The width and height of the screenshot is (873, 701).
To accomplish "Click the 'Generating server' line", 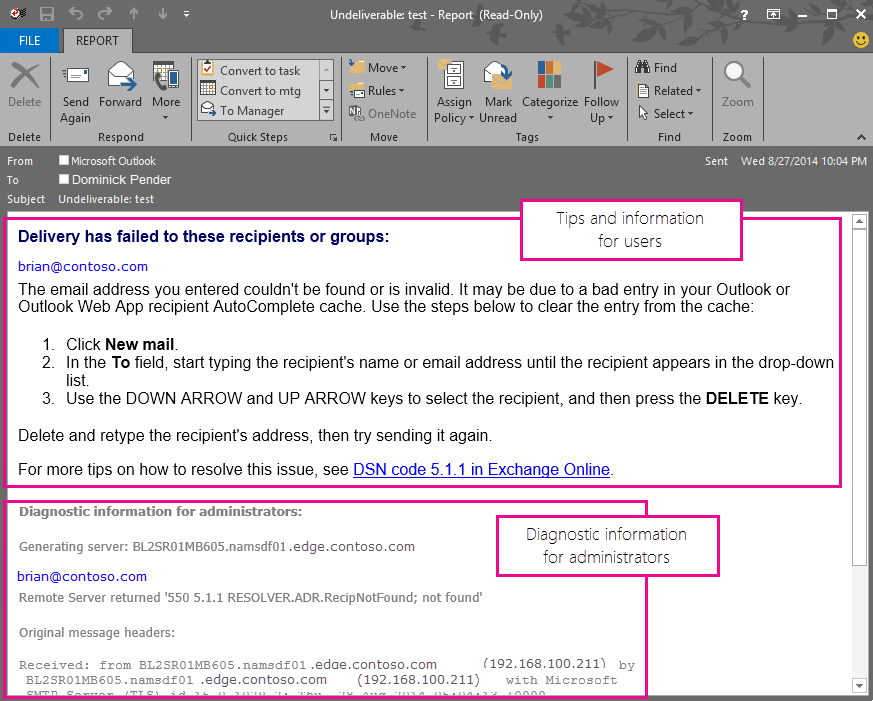I will click(x=217, y=547).
